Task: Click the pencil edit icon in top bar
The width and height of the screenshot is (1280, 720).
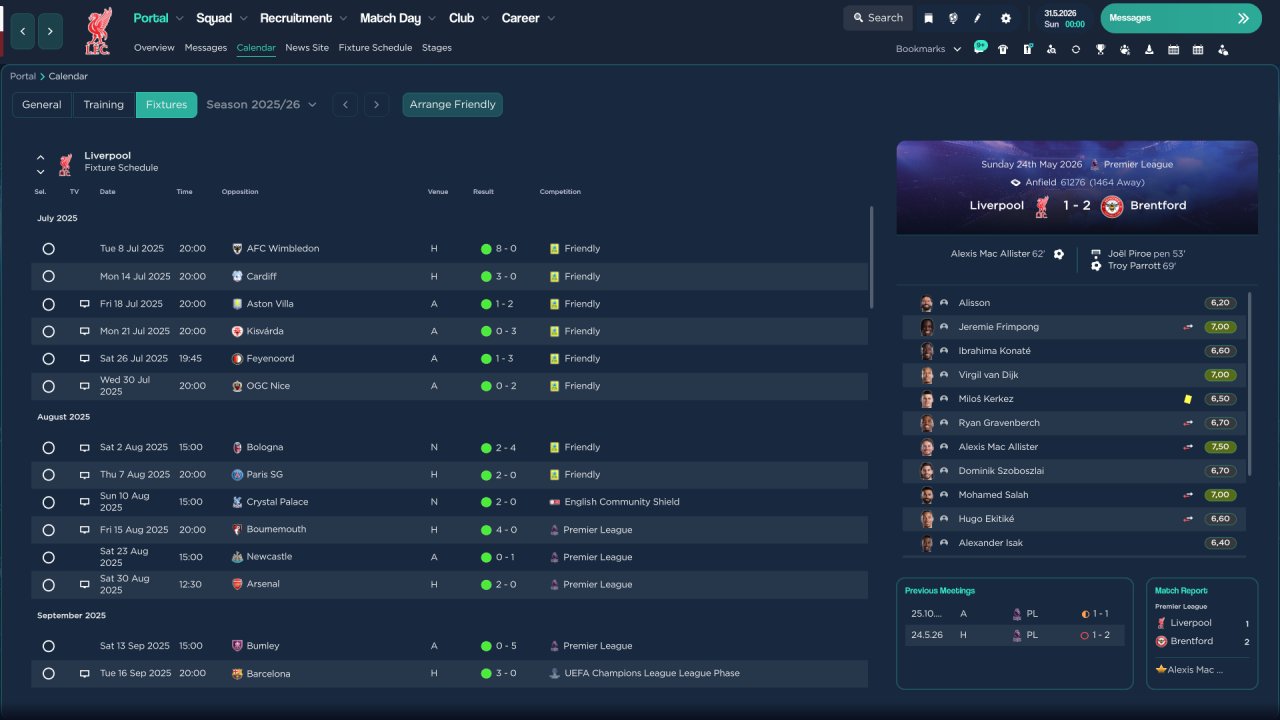Action: [x=978, y=18]
